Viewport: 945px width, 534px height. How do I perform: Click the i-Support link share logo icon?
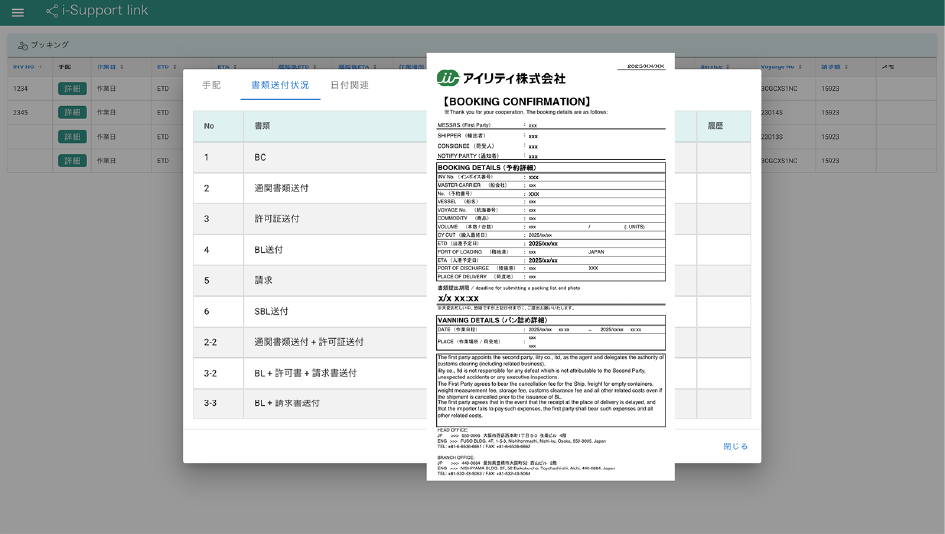coord(52,11)
